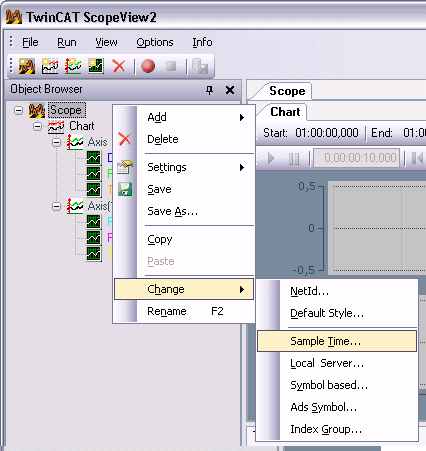This screenshot has width=426, height=451.
Task: Select the first Axis tree node
Action: click(x=97, y=142)
